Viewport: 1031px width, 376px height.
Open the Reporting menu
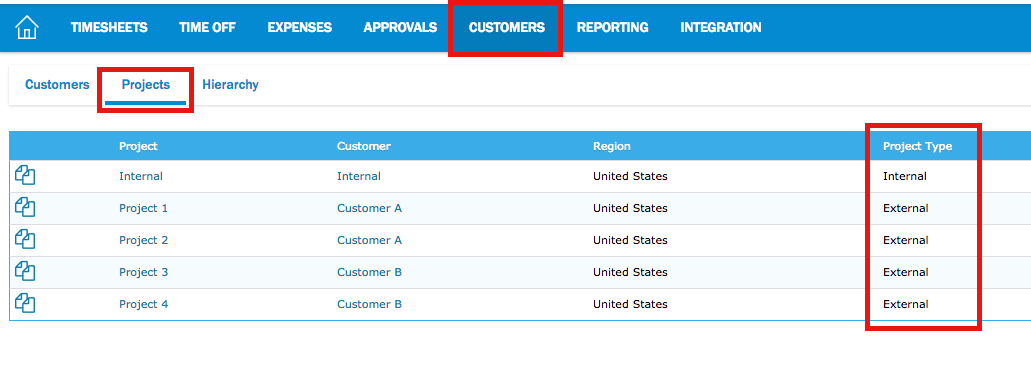(613, 28)
